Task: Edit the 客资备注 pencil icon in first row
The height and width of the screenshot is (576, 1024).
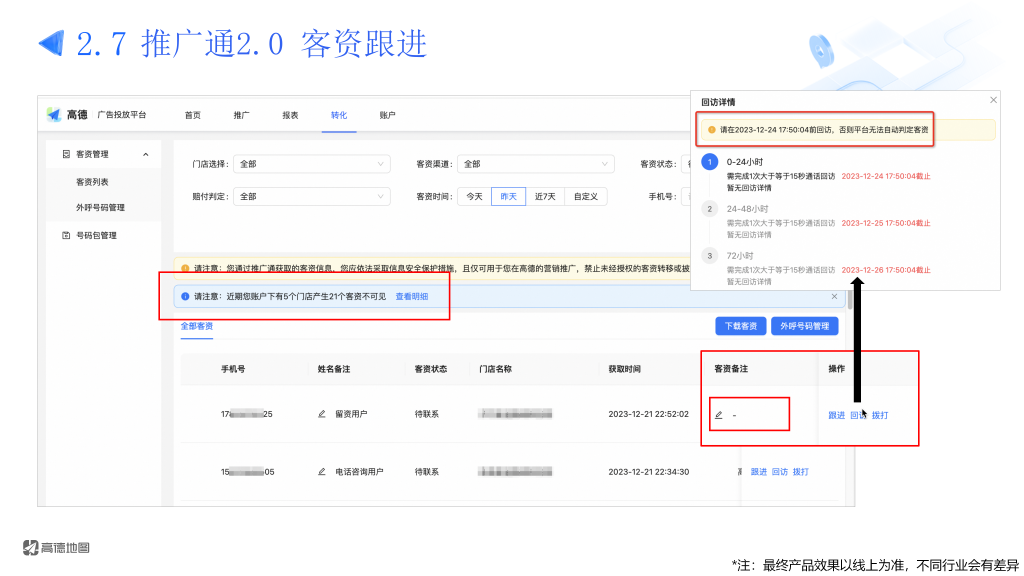Action: click(x=718, y=415)
